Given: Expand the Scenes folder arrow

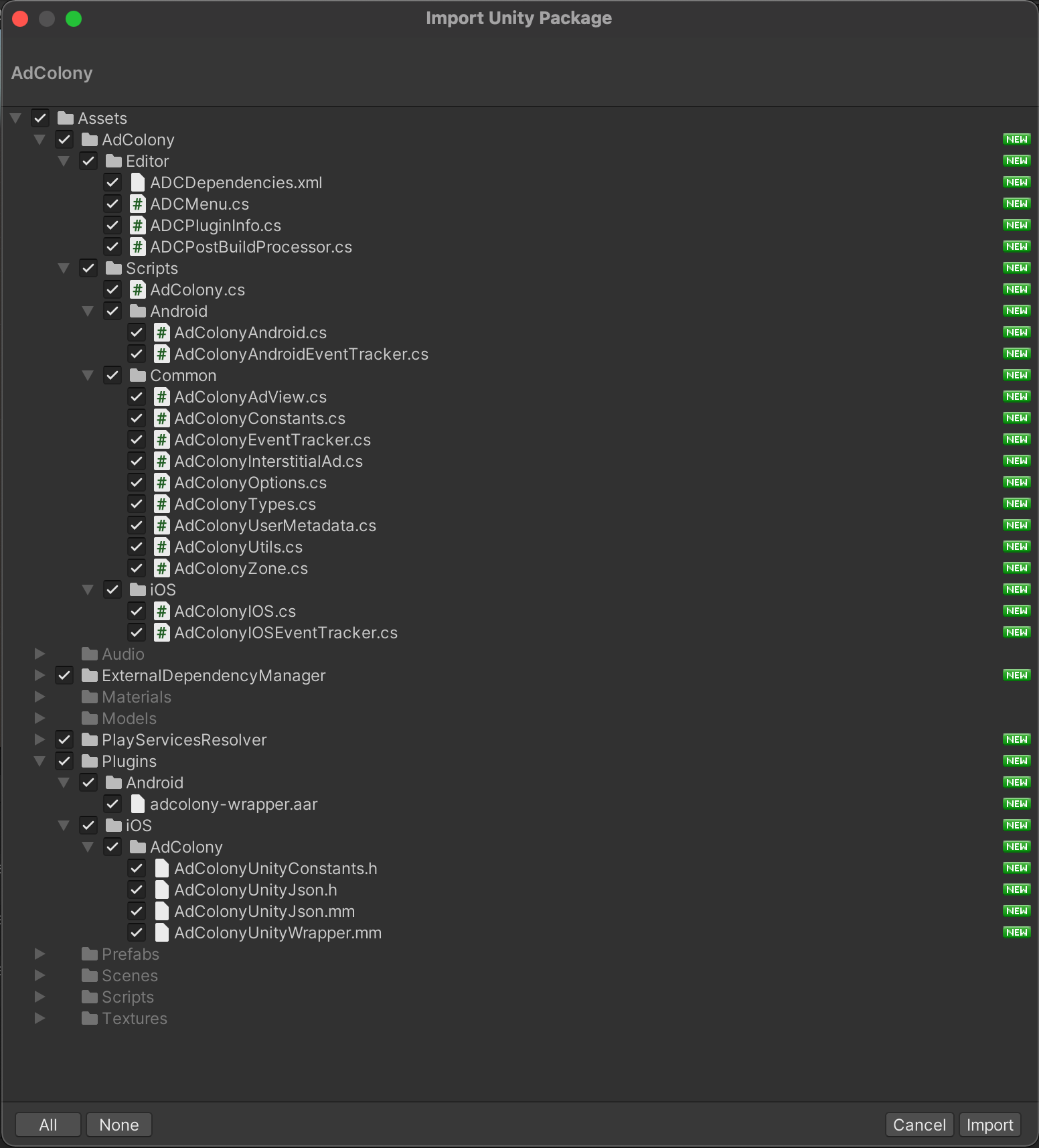Looking at the screenshot, I should point(40,975).
